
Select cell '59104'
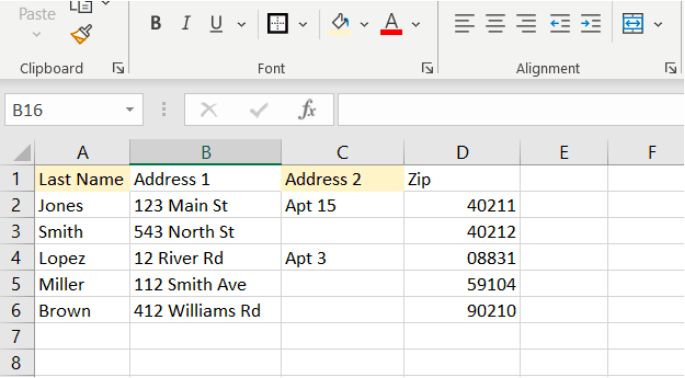462,284
